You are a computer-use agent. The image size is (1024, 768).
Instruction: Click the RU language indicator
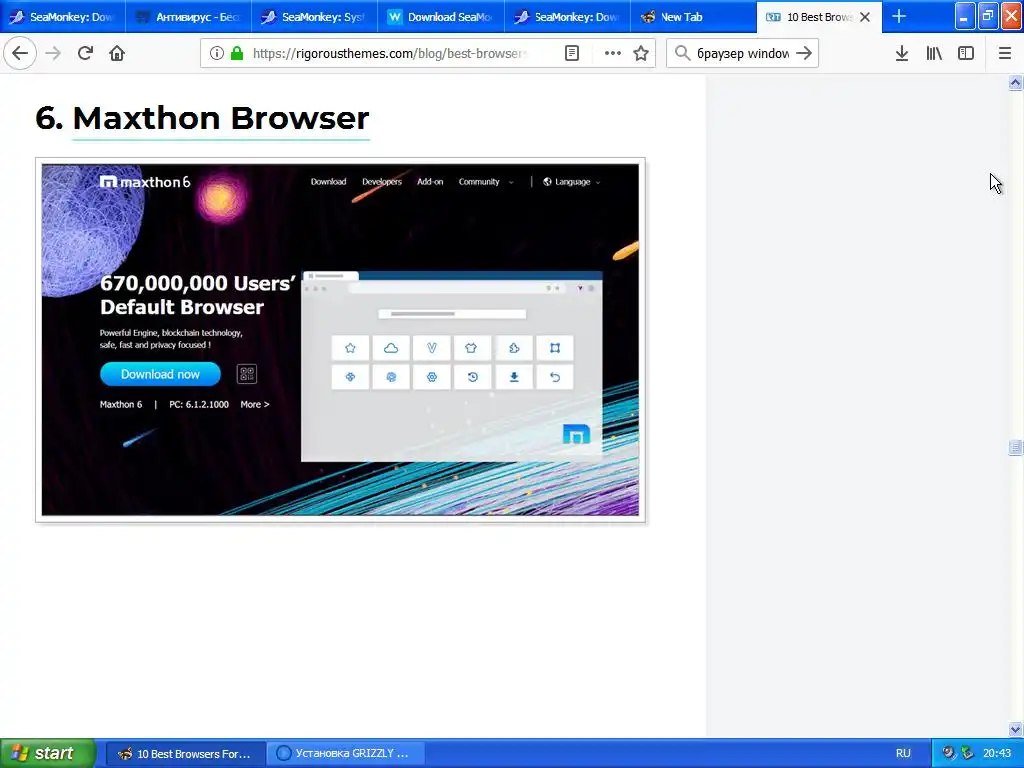[x=903, y=753]
